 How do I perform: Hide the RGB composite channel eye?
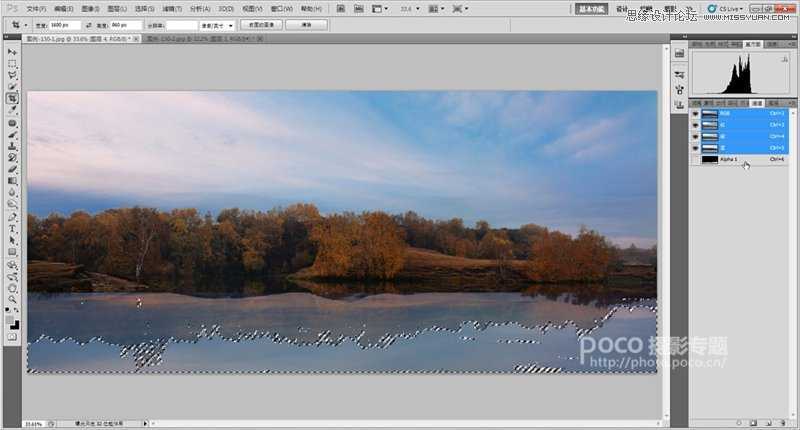(695, 113)
